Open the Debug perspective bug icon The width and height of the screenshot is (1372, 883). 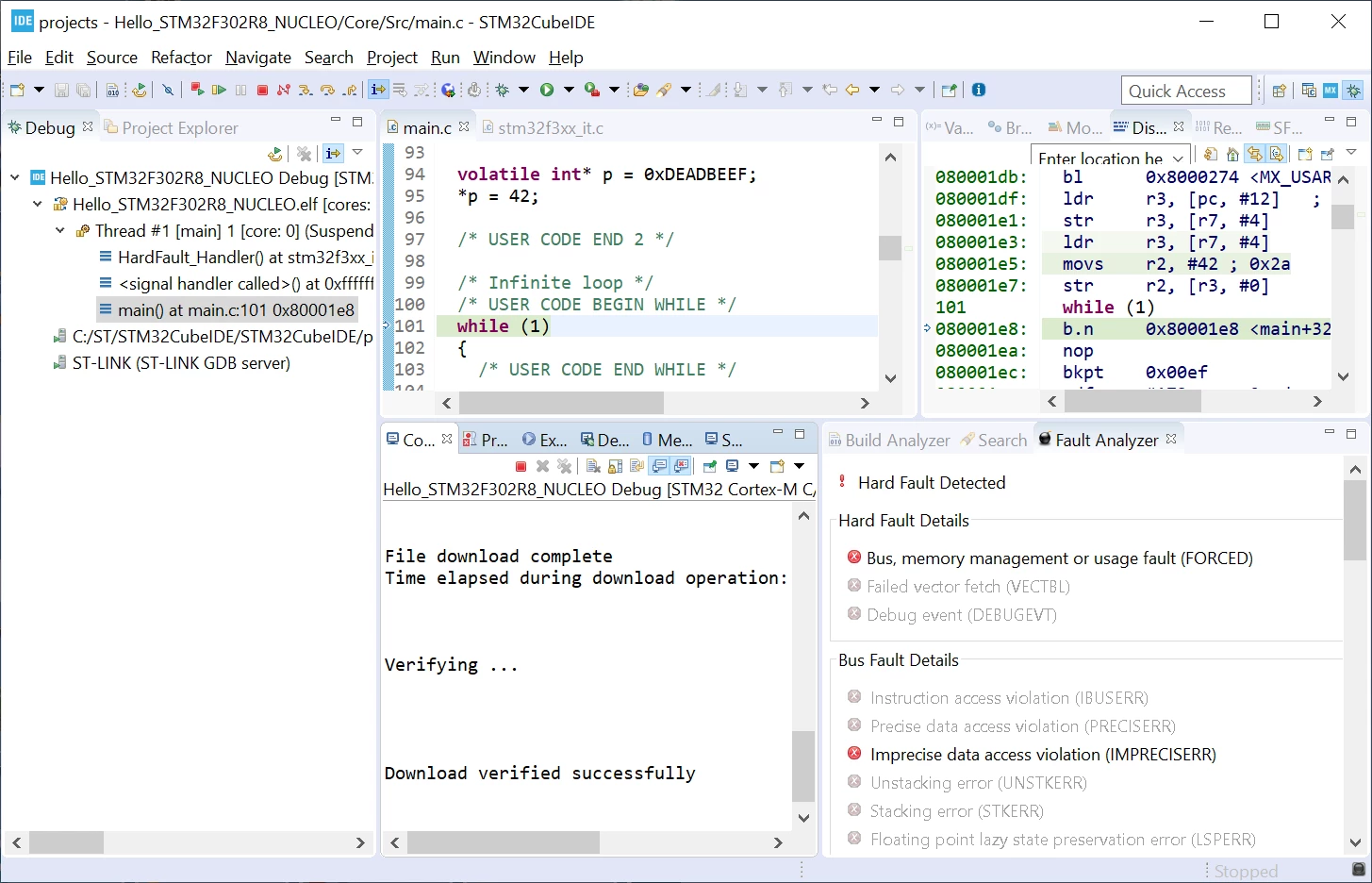(1353, 90)
